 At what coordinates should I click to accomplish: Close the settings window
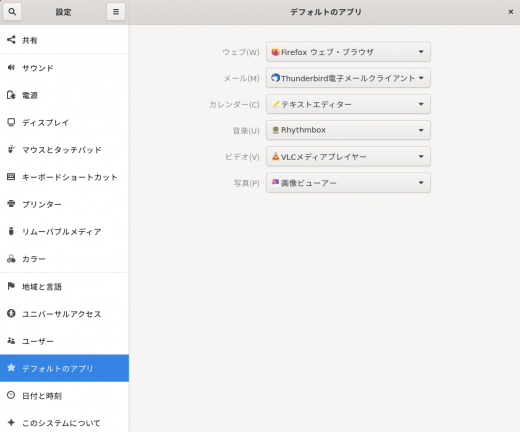[510, 12]
